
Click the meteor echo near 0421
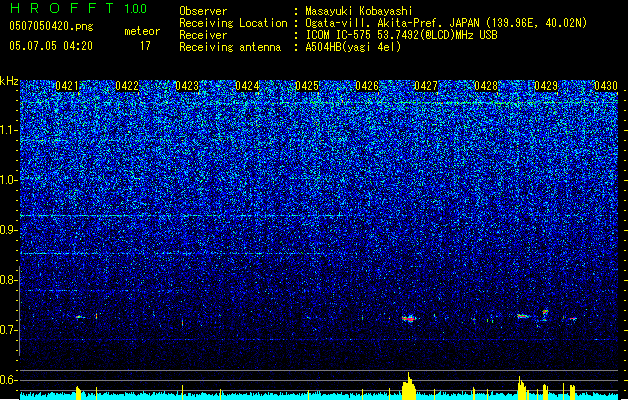pyautogui.click(x=79, y=317)
